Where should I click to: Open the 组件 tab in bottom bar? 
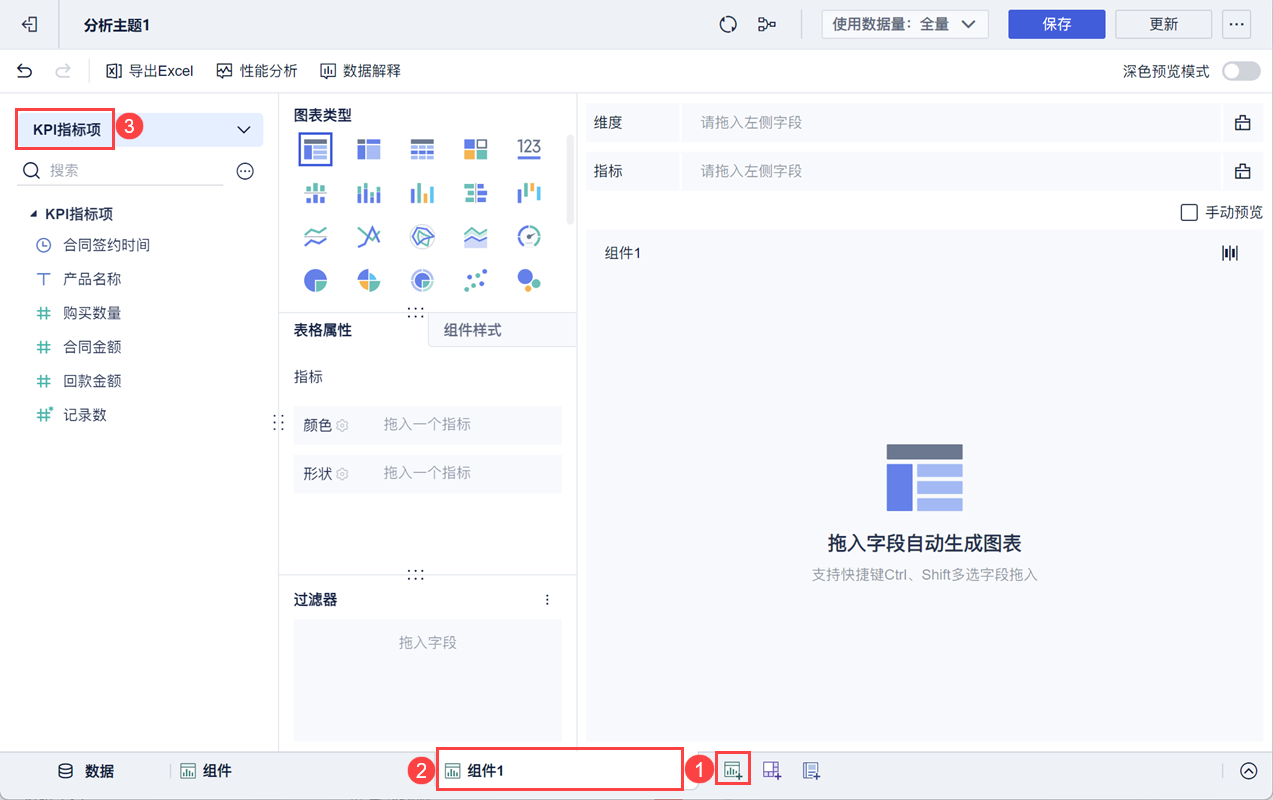click(x=206, y=771)
